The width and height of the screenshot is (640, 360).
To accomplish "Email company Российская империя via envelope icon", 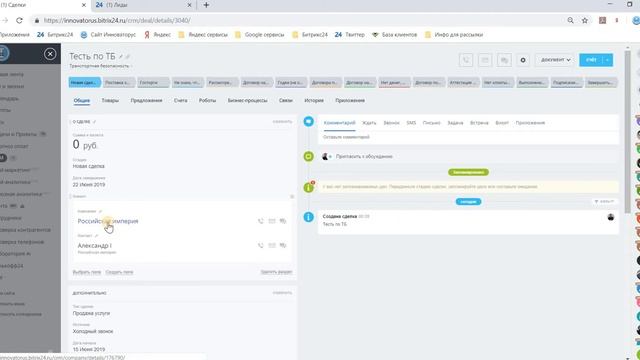I will coord(272,221).
